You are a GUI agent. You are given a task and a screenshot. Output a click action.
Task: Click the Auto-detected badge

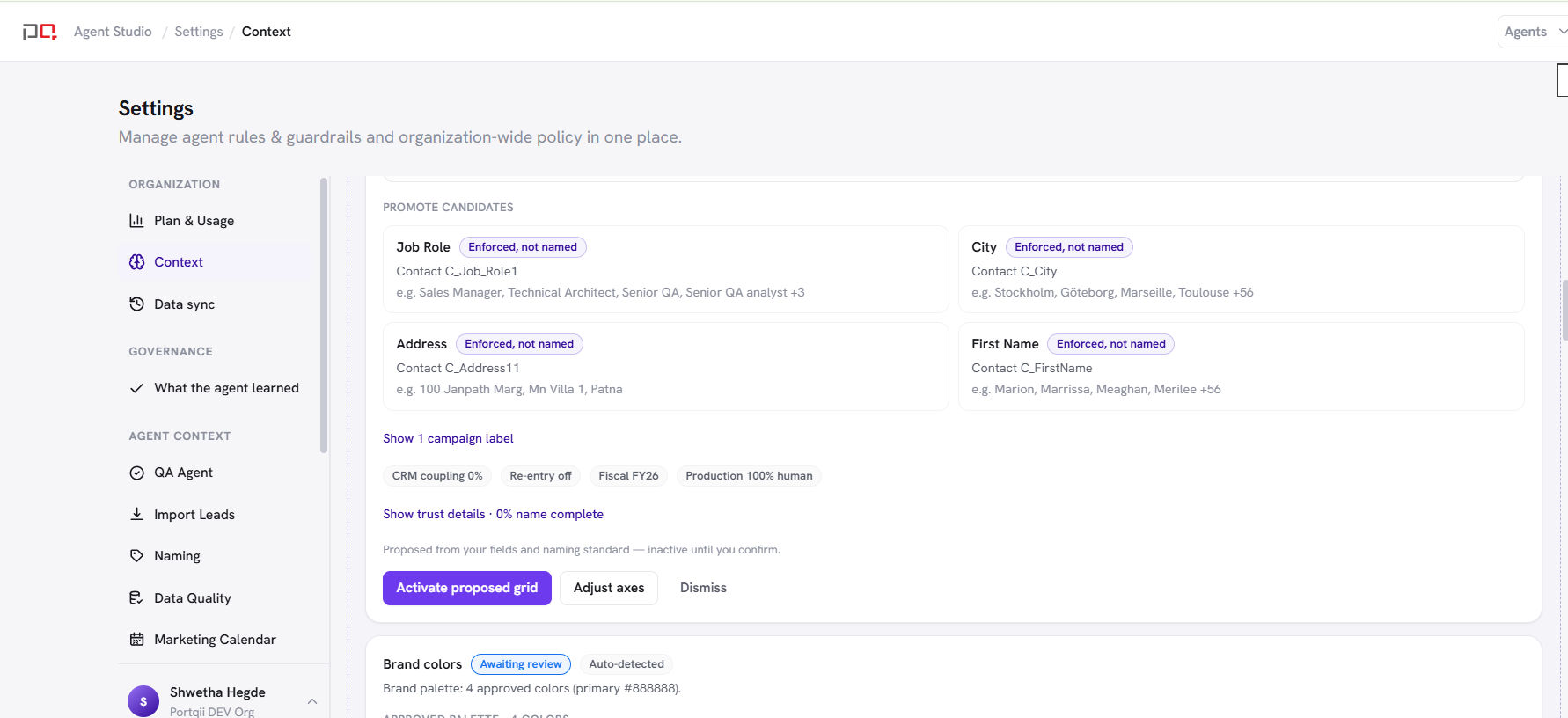(x=626, y=664)
